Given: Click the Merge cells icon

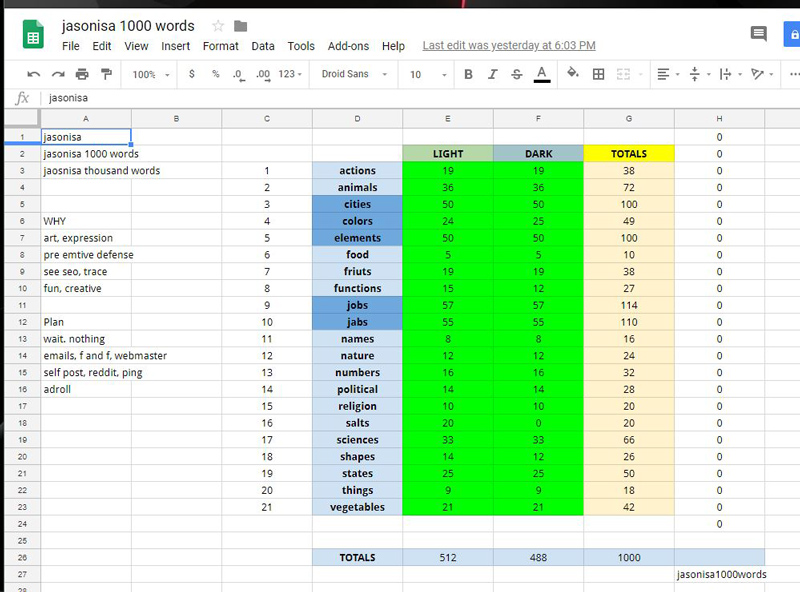Looking at the screenshot, I should click(623, 75).
